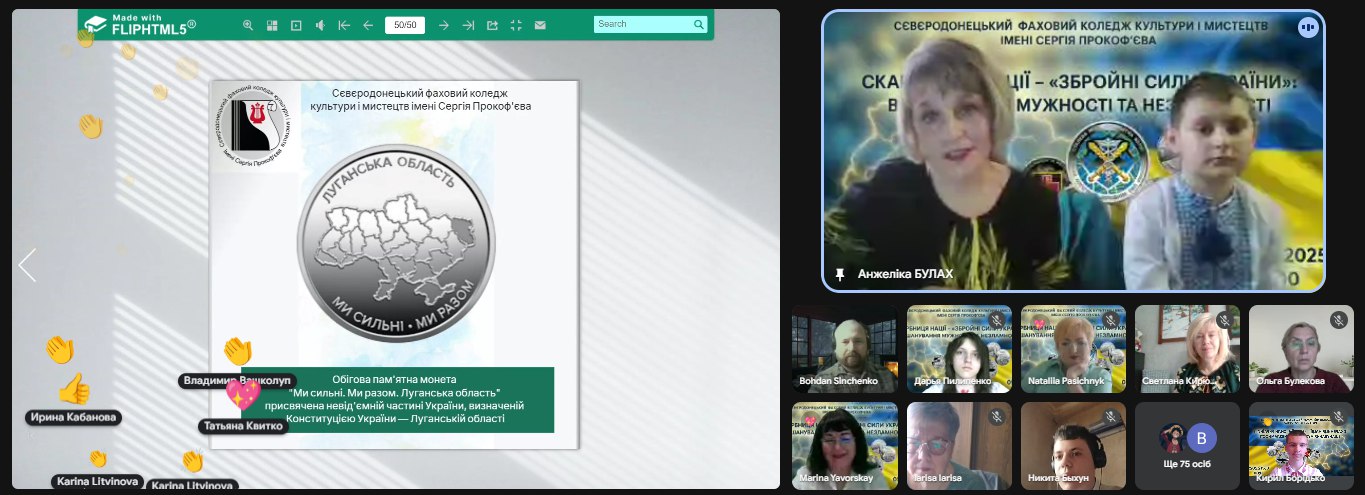This screenshot has width=1365, height=495.
Task: Go to previous page arrow in toolbar
Action: [368, 25]
